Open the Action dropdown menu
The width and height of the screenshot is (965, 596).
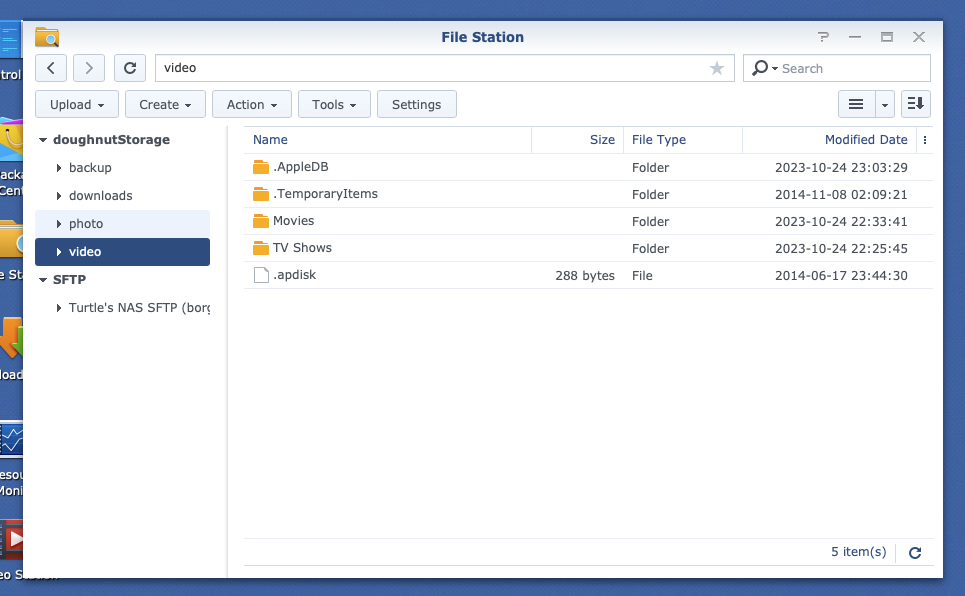[252, 104]
